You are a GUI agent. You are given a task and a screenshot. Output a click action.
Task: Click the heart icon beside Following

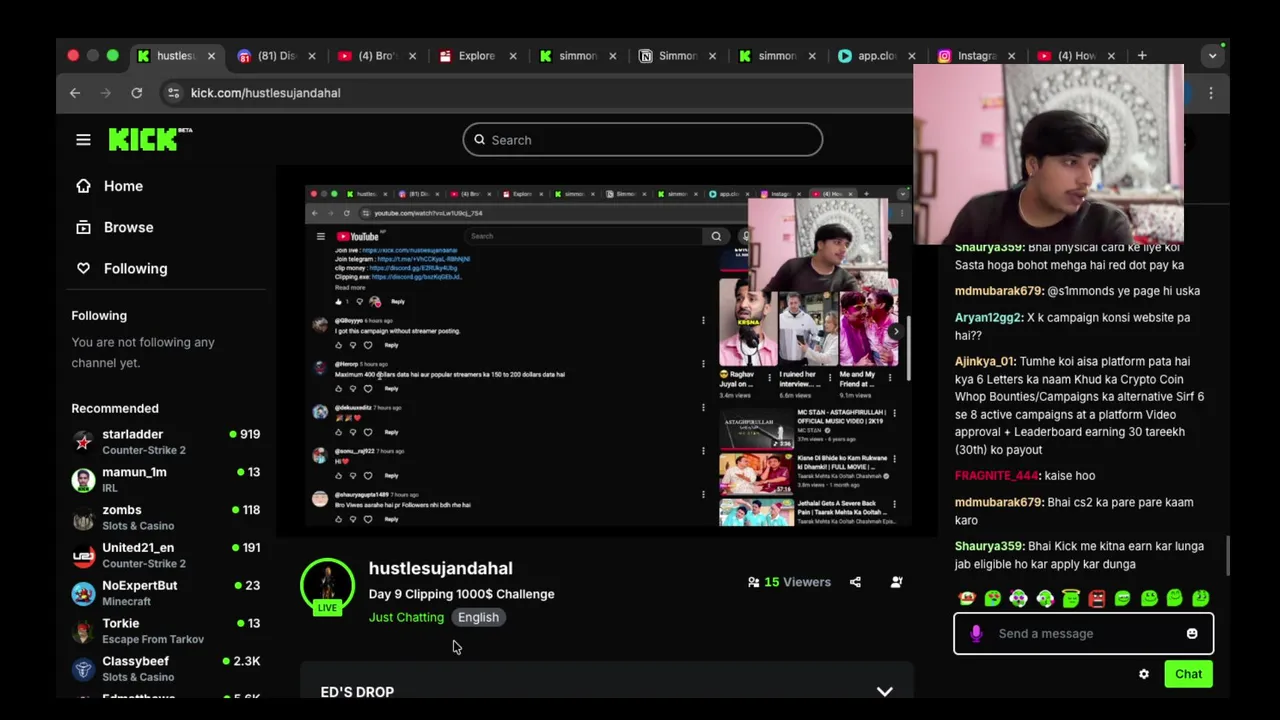[84, 268]
